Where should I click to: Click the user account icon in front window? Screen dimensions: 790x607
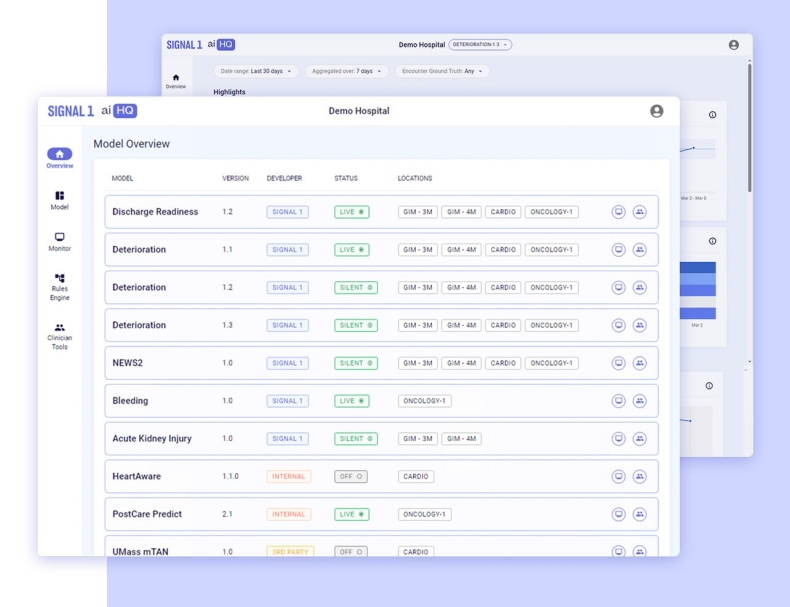pyautogui.click(x=656, y=111)
